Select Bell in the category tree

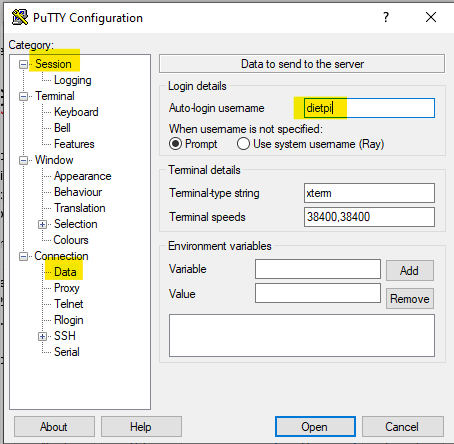coord(62,128)
